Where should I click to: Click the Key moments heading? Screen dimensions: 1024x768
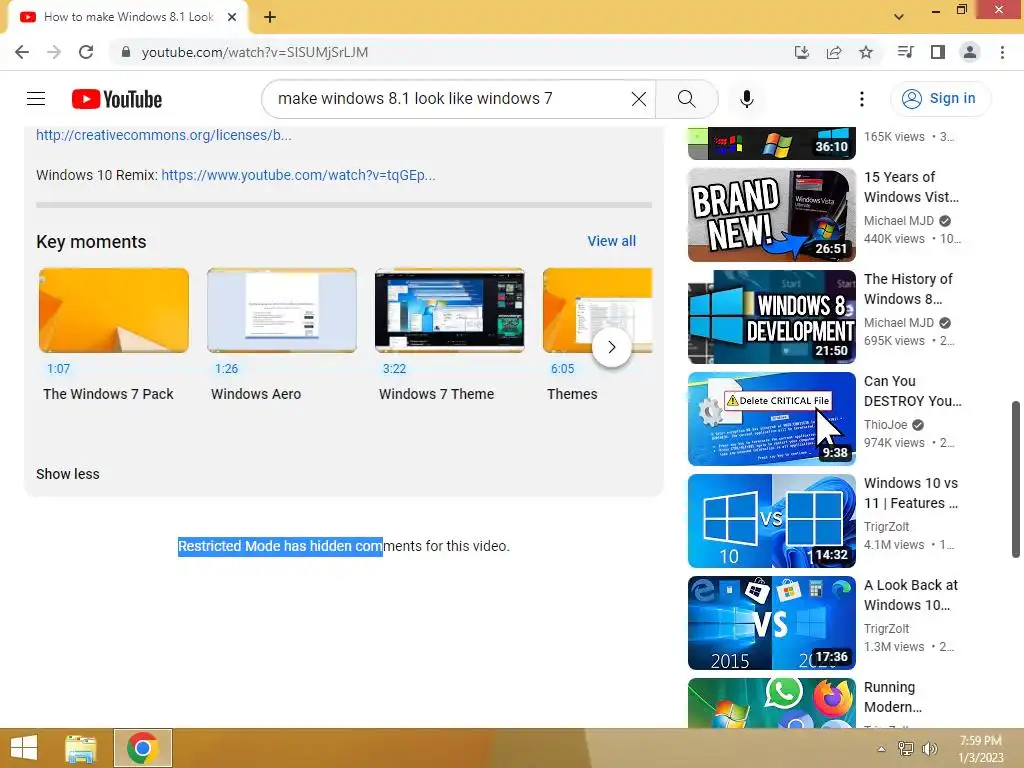tap(91, 242)
